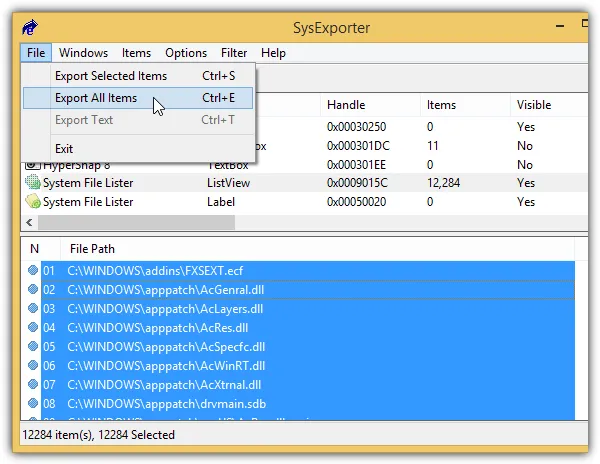The image size is (600, 464).
Task: Select Exit in the File menu
Action: pos(138,148)
